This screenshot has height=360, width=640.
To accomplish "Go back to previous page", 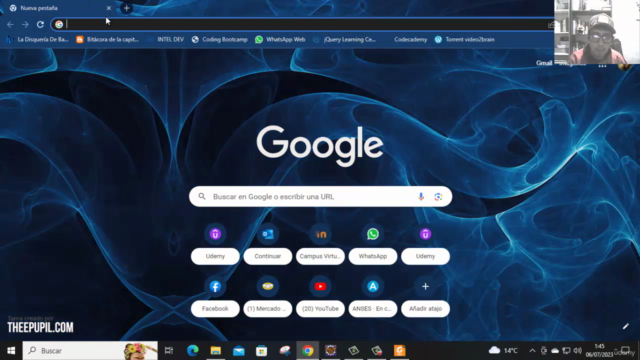I will 10,24.
